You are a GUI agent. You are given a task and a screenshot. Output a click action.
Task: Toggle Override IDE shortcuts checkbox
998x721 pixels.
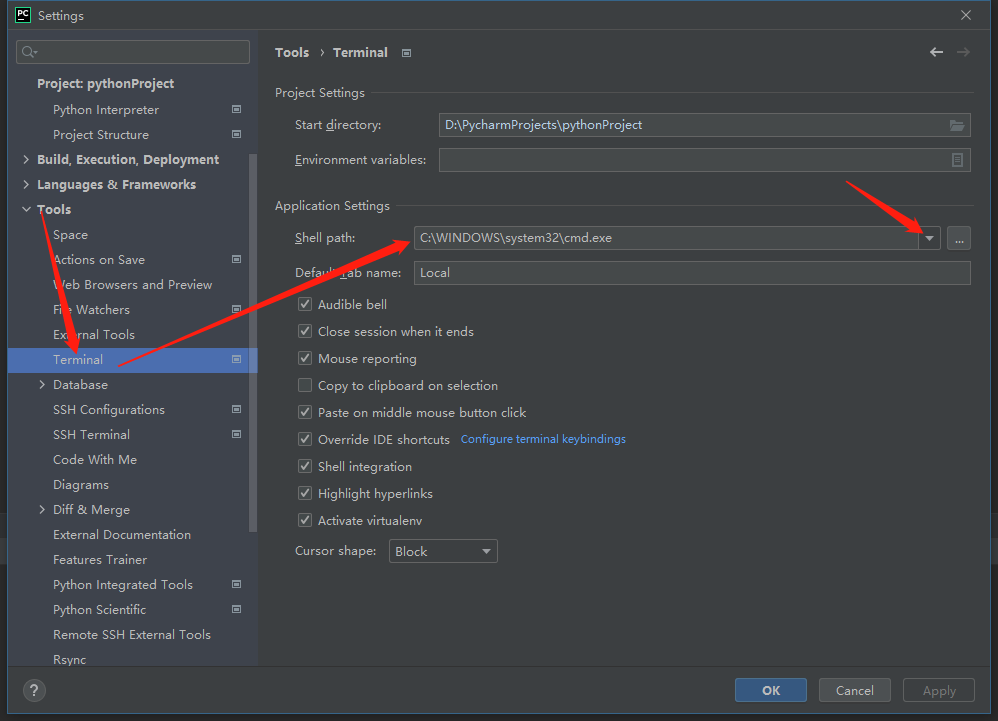[305, 439]
